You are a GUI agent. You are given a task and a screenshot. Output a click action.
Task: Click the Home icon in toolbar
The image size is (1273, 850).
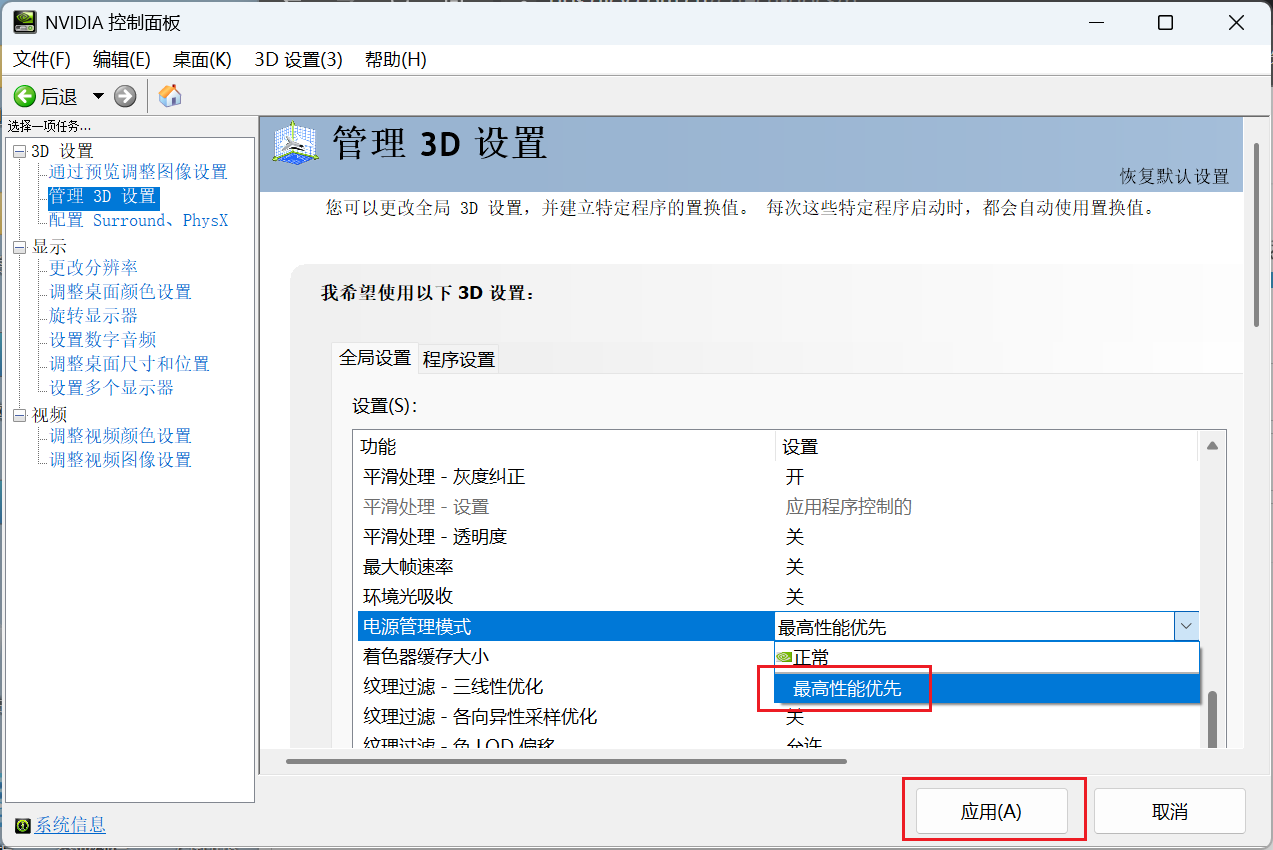click(170, 96)
